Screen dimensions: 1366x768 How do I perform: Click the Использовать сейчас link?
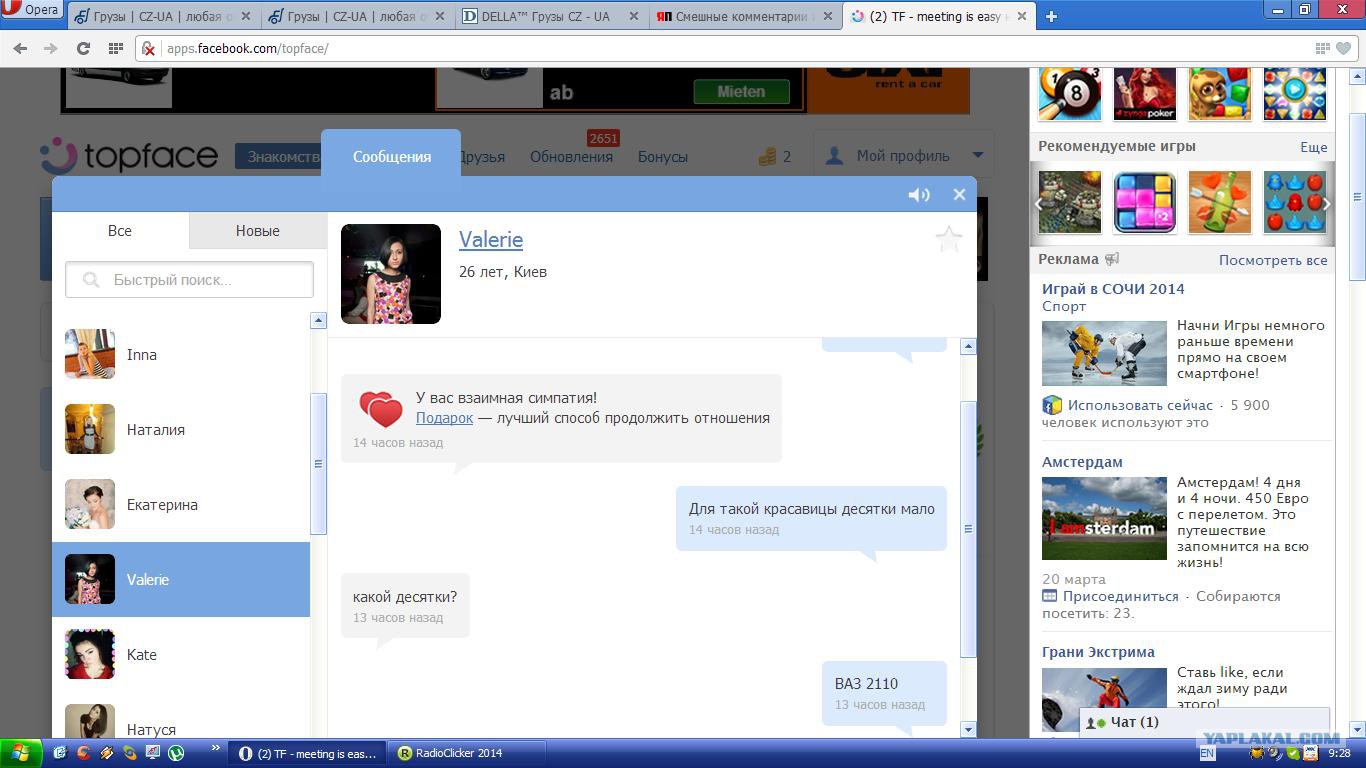click(x=1140, y=405)
